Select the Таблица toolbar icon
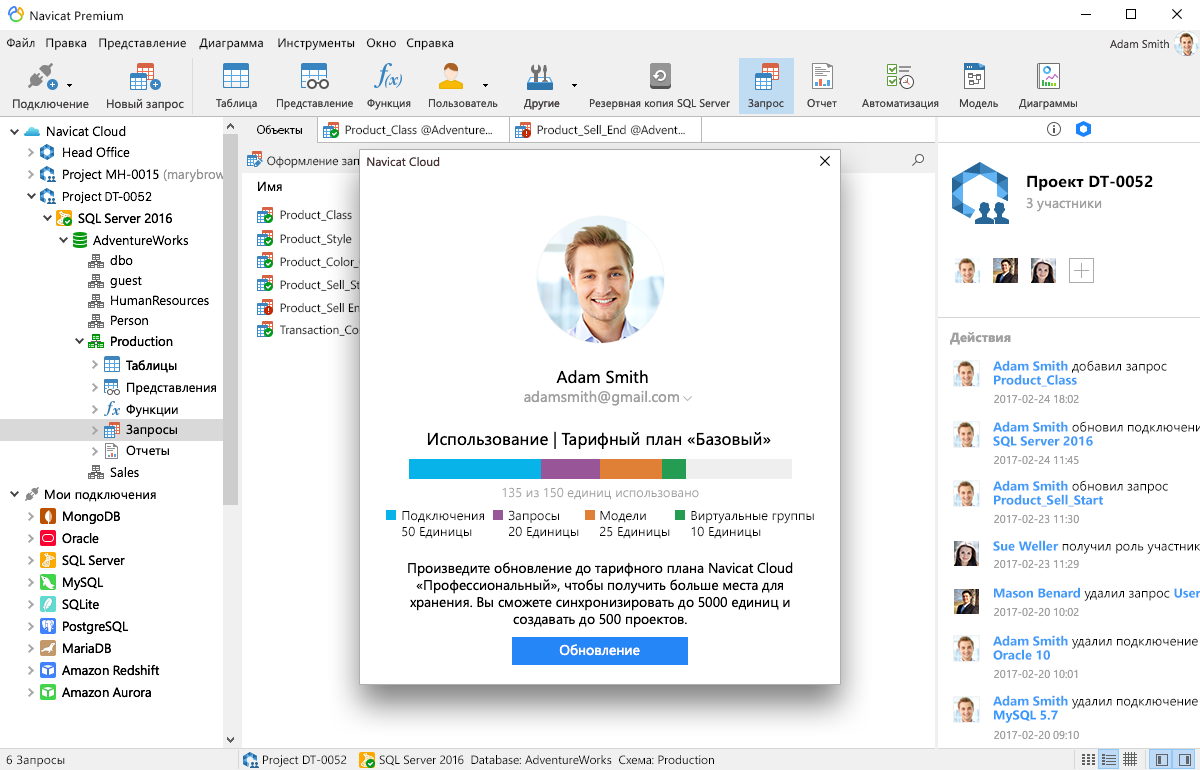The width and height of the screenshot is (1200, 770). 236,77
